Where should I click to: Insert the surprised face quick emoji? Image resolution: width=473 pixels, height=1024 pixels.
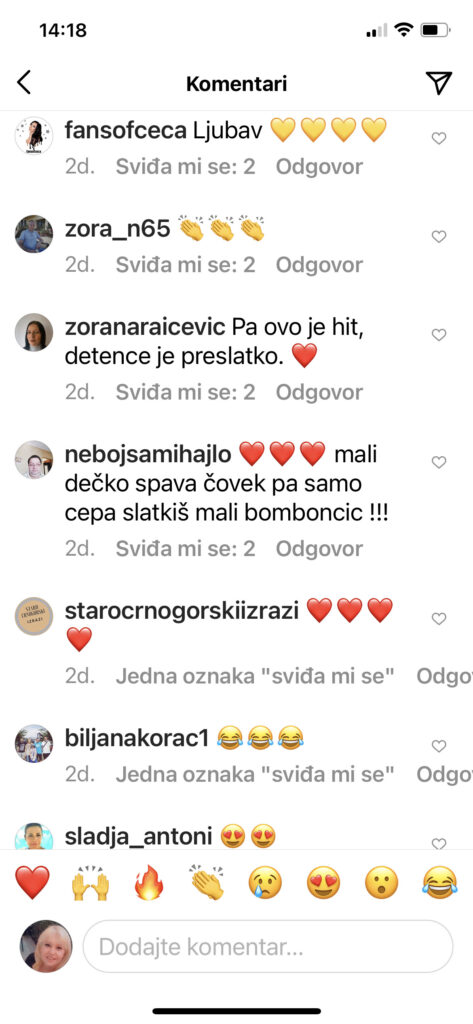(x=382, y=883)
